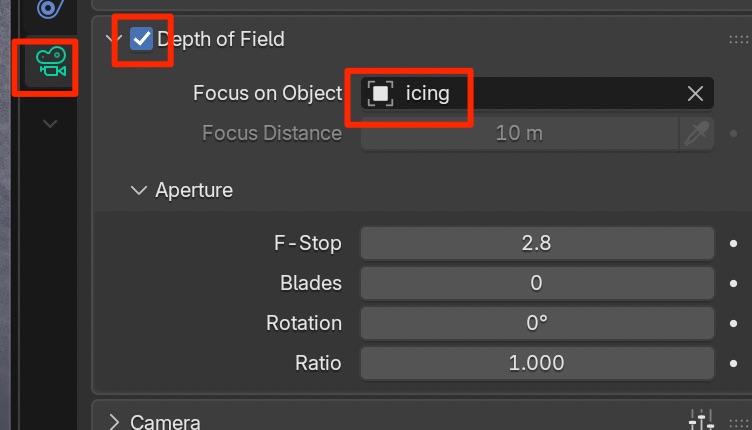Click the aperture Rotation value field
This screenshot has width=752, height=430.
click(x=536, y=323)
